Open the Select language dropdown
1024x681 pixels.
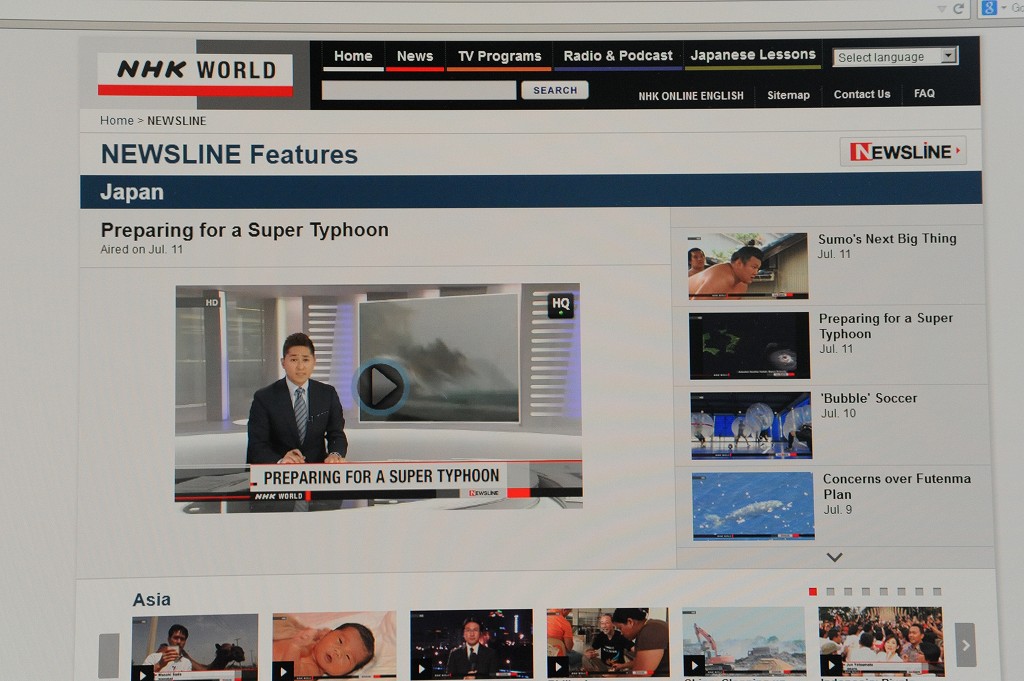coord(895,57)
